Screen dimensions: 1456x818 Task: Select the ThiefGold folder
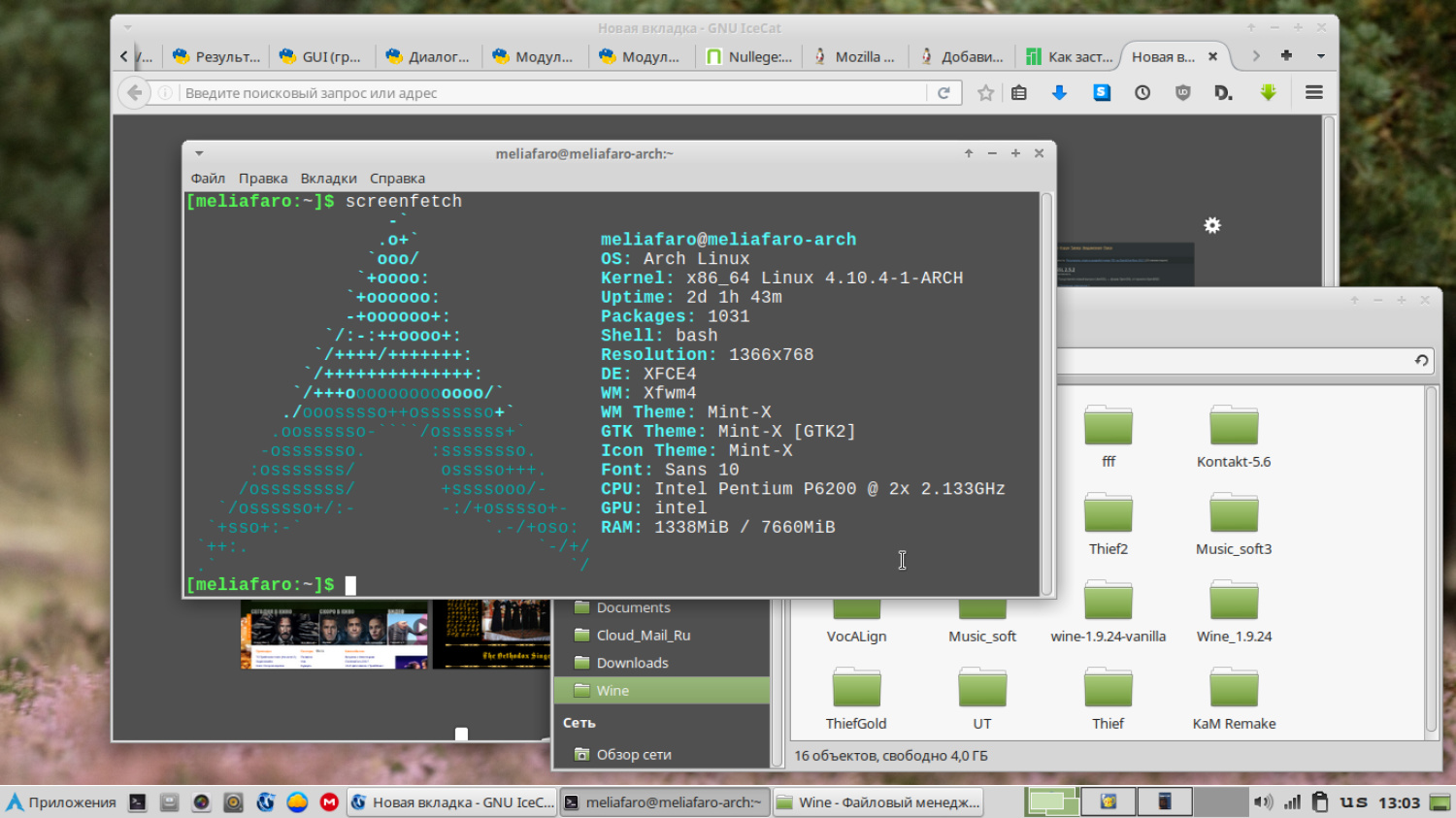point(856,699)
